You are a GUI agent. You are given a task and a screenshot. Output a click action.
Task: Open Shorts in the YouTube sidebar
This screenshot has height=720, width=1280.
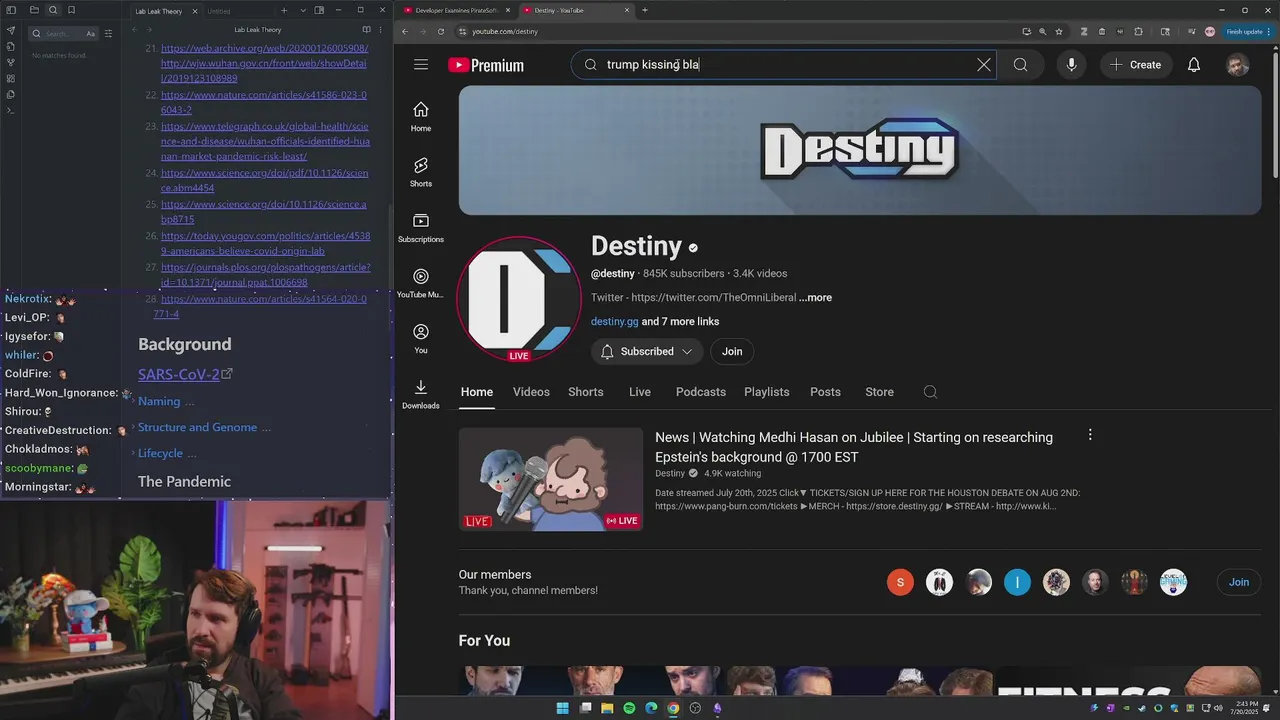click(x=421, y=172)
